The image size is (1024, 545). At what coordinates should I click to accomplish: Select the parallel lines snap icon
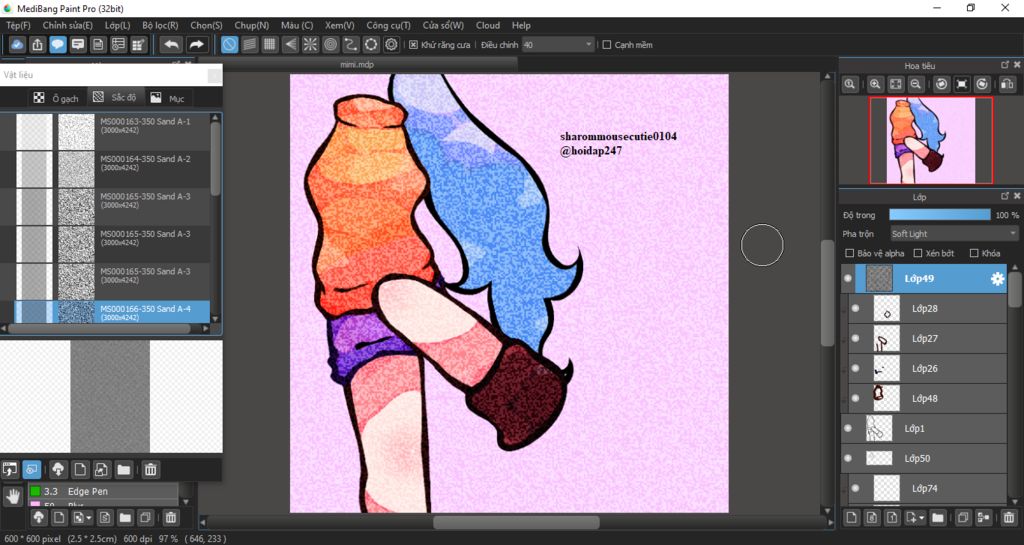(249, 44)
